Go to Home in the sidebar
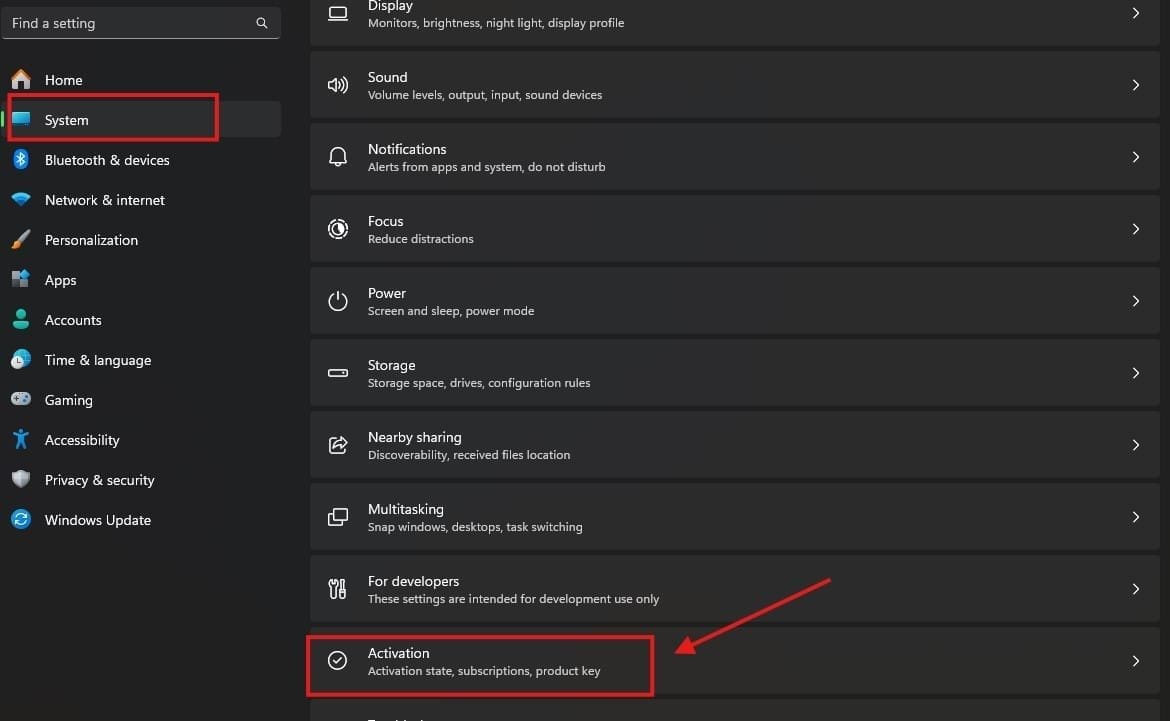The width and height of the screenshot is (1170, 721). [141, 79]
